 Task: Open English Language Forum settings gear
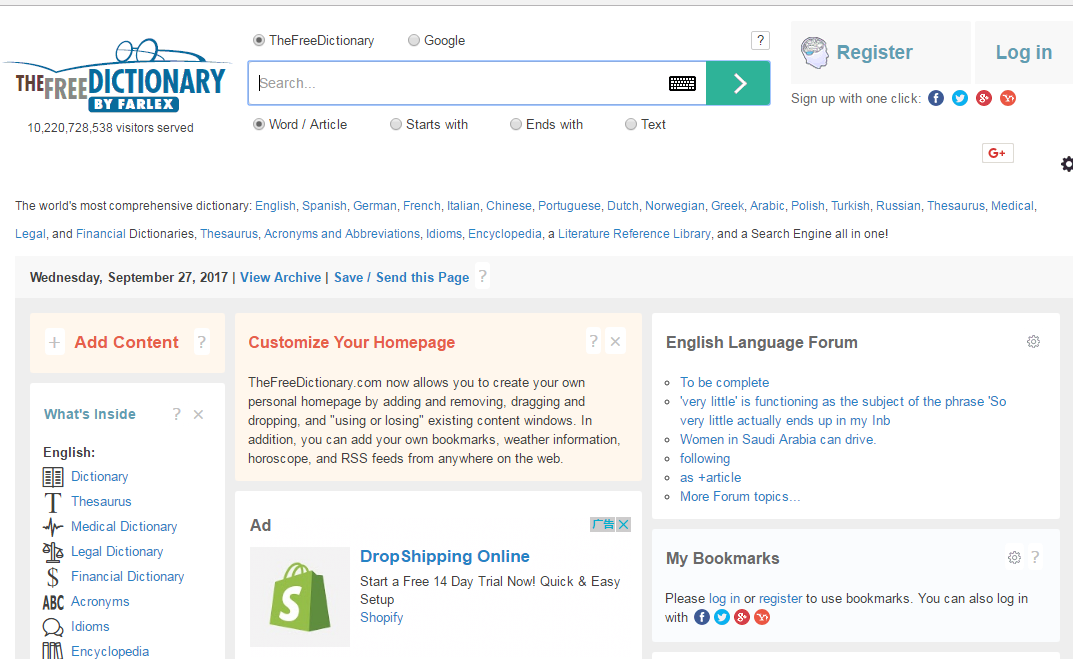1033,341
